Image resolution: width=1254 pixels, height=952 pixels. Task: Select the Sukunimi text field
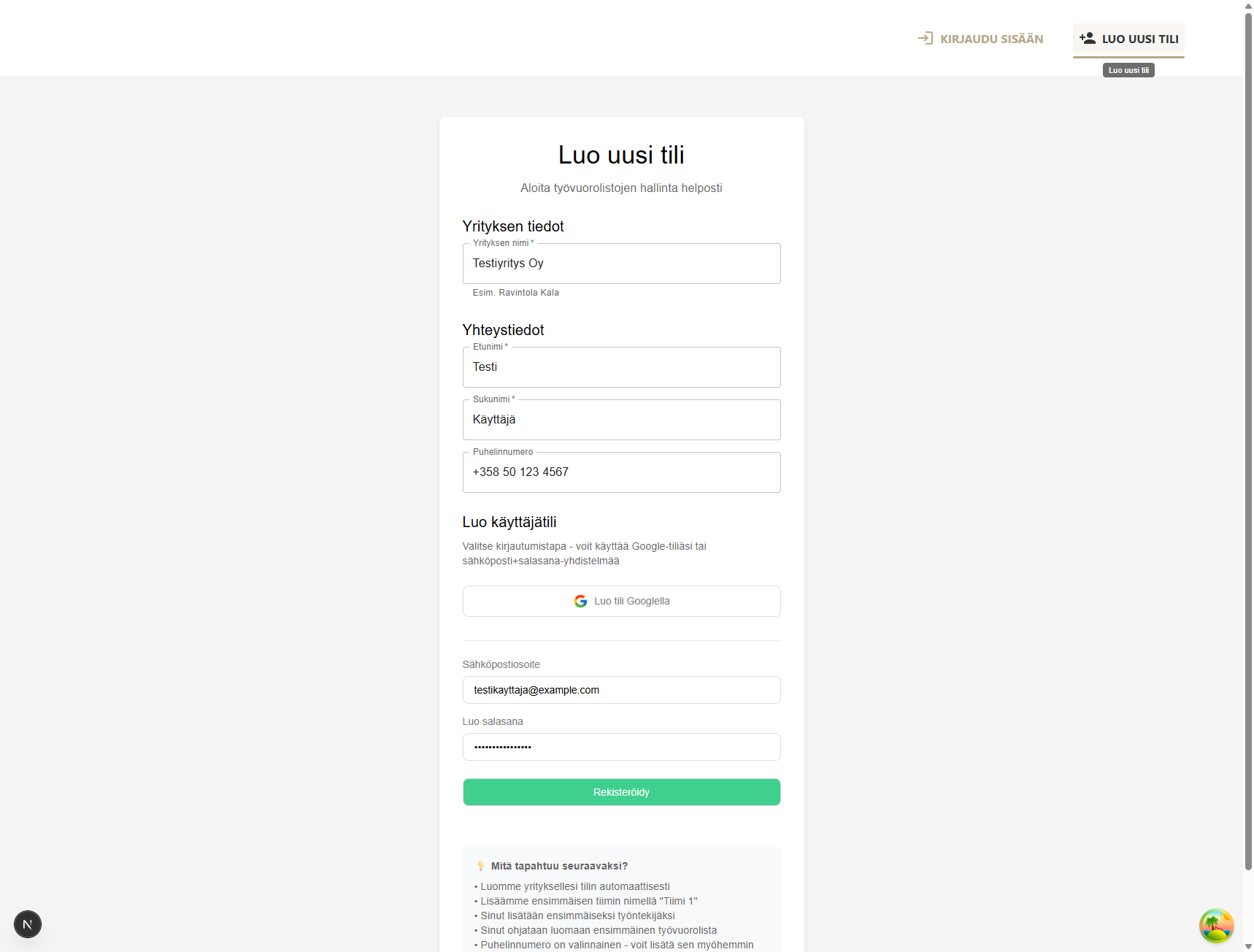coord(621,420)
